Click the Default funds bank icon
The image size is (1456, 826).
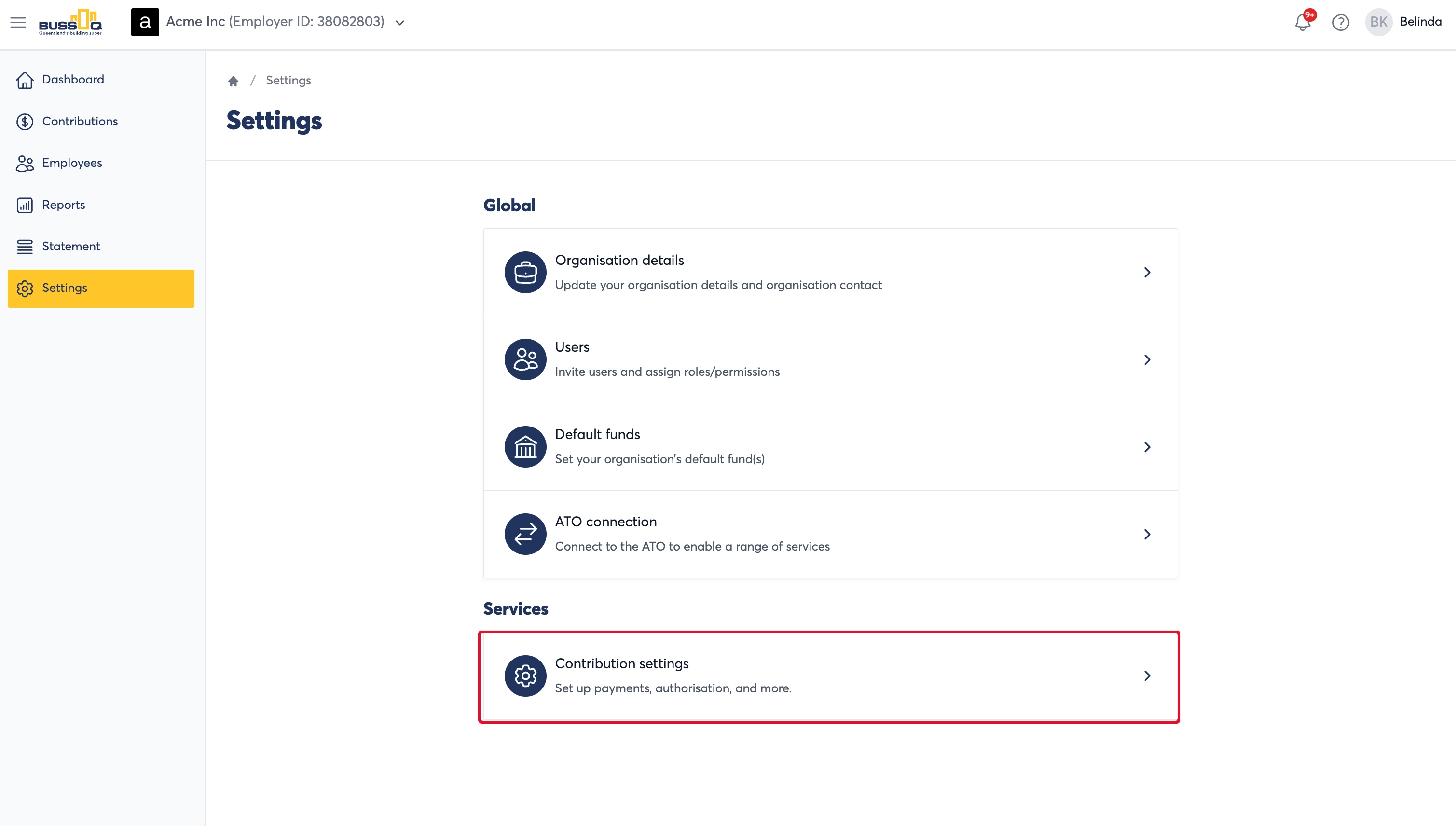(525, 447)
